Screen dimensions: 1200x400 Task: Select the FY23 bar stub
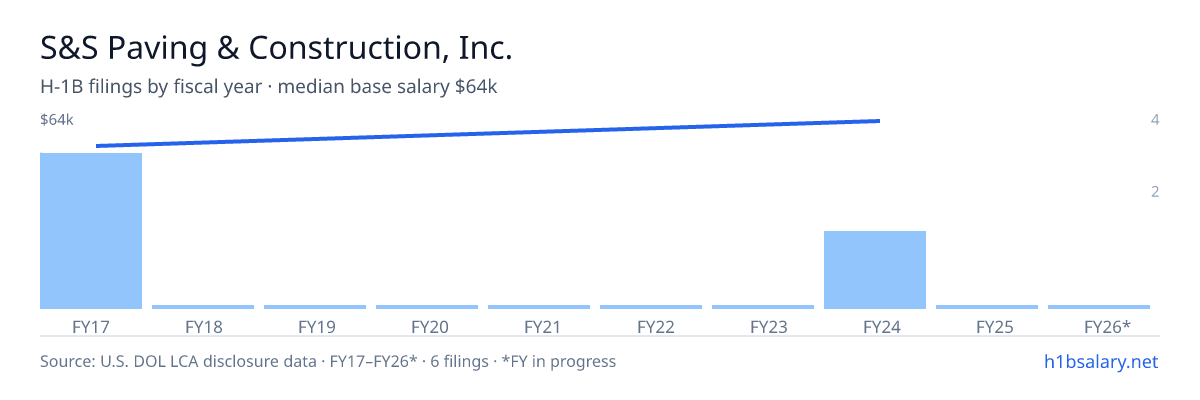763,307
